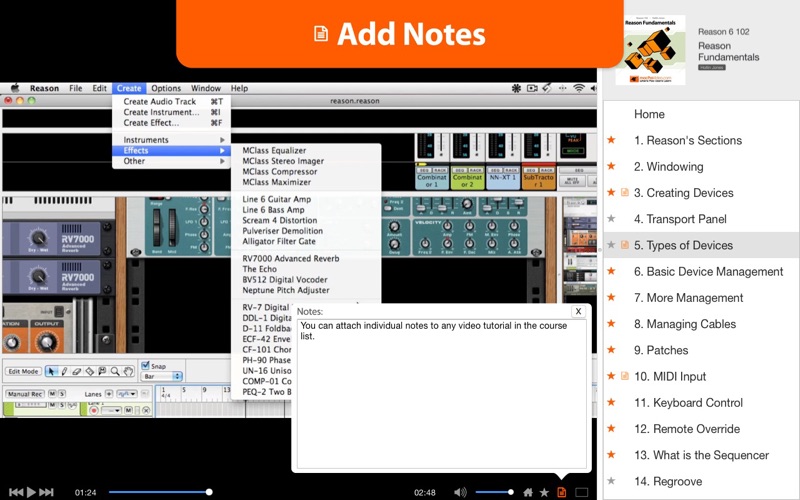Go to home via house icon
800x500 pixels.
[528, 492]
